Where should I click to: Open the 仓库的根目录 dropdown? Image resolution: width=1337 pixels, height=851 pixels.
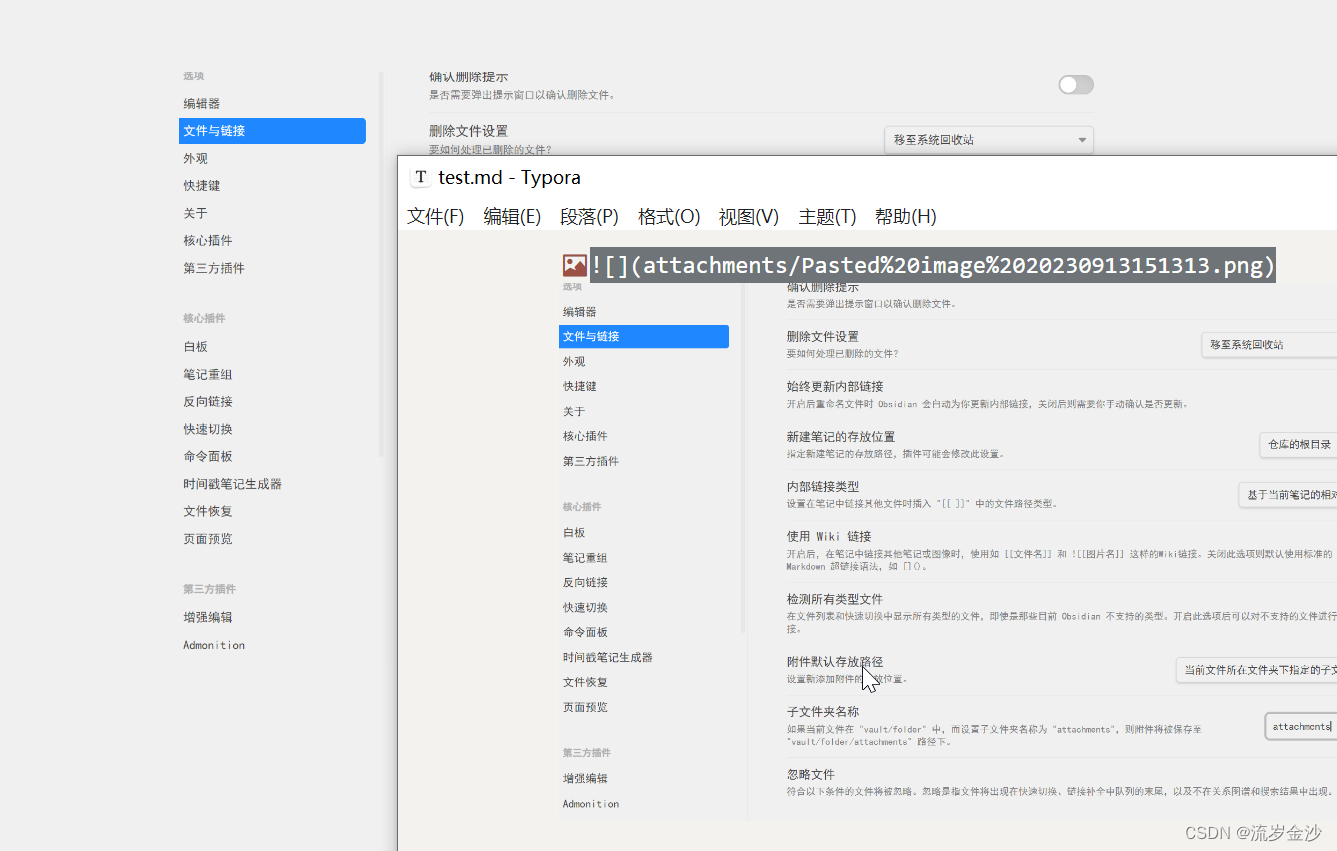click(1298, 445)
